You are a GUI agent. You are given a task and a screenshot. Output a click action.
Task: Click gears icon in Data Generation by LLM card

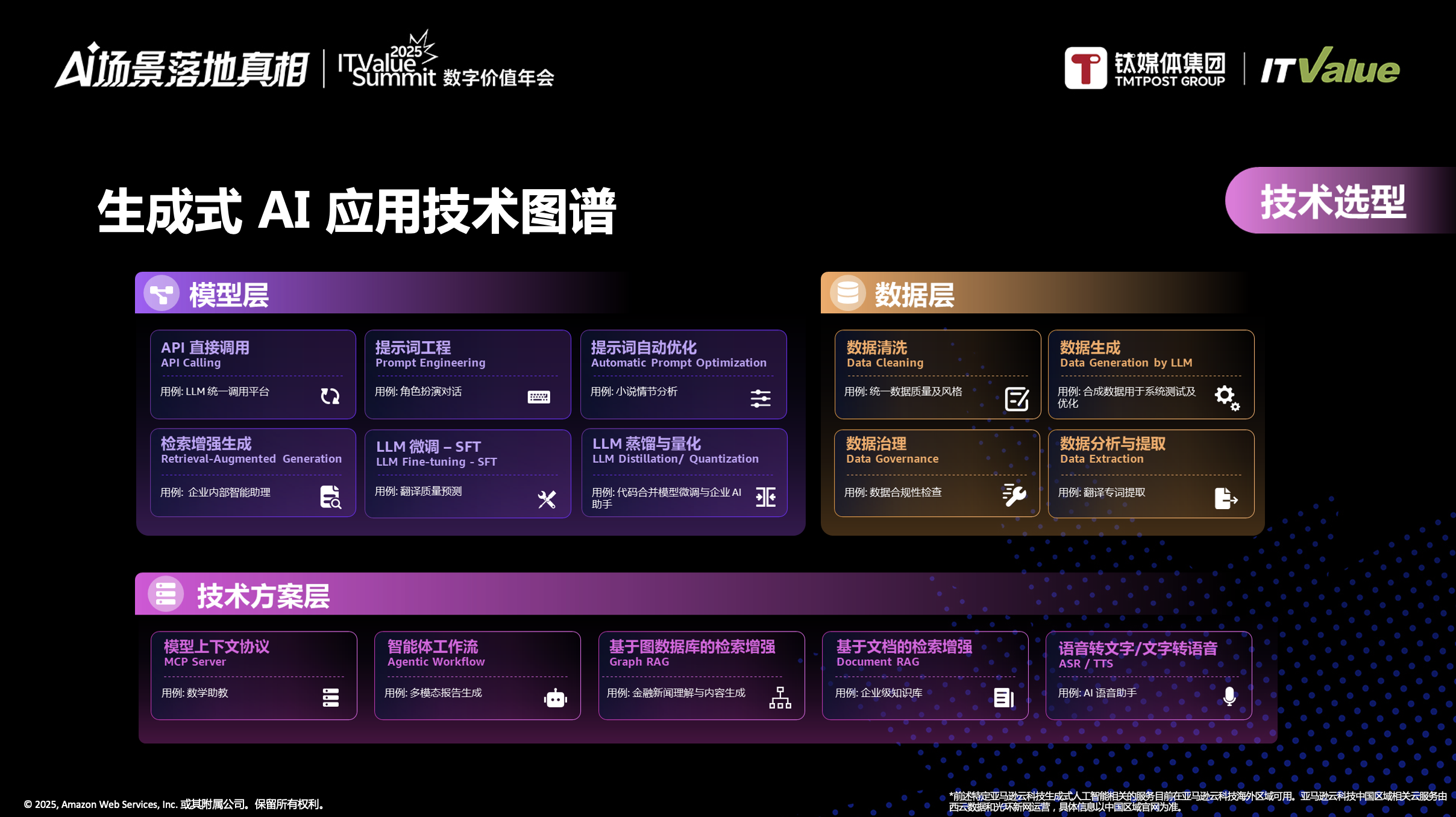(x=1226, y=398)
